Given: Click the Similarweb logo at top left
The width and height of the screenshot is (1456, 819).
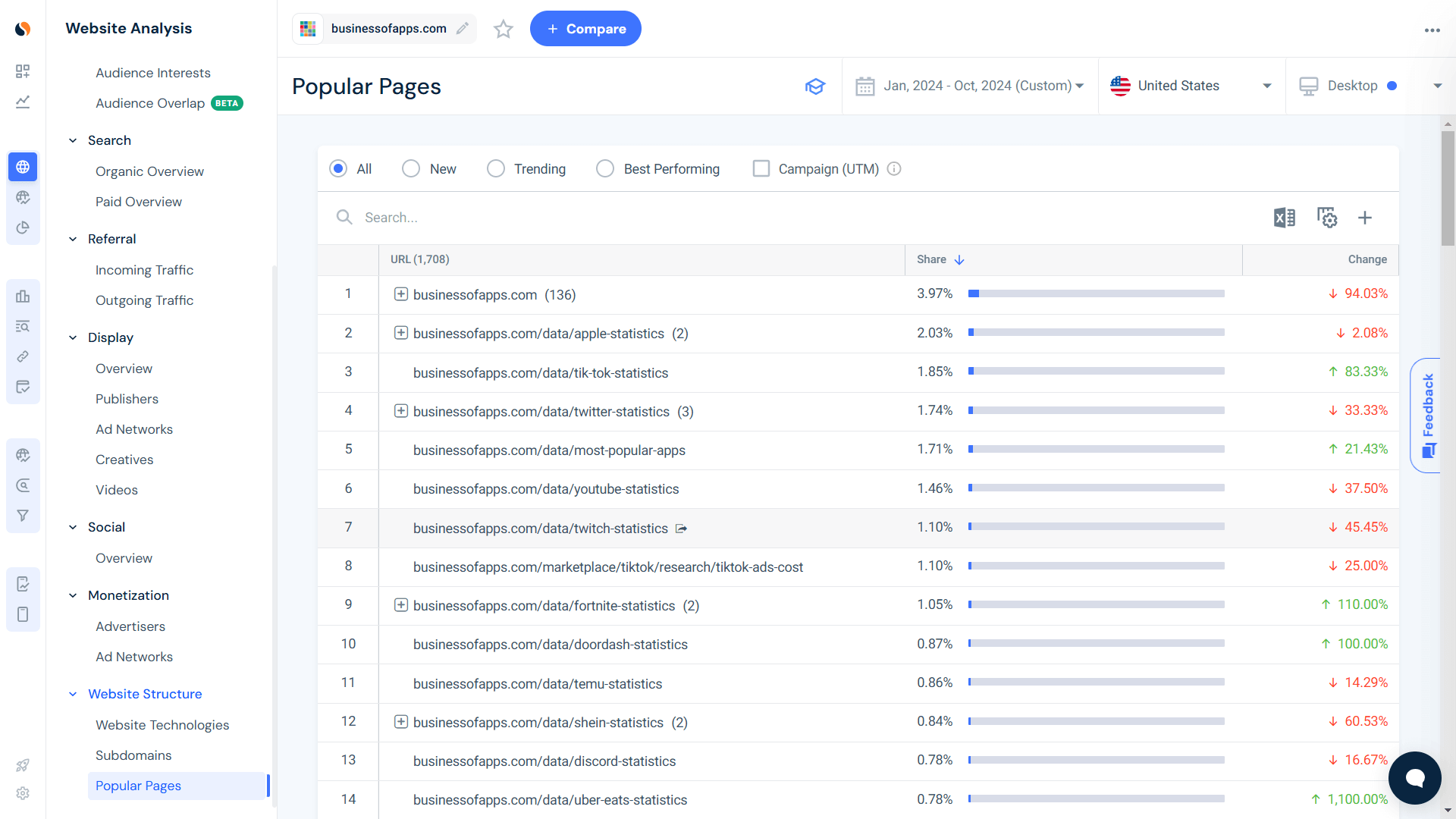Looking at the screenshot, I should coord(23,29).
